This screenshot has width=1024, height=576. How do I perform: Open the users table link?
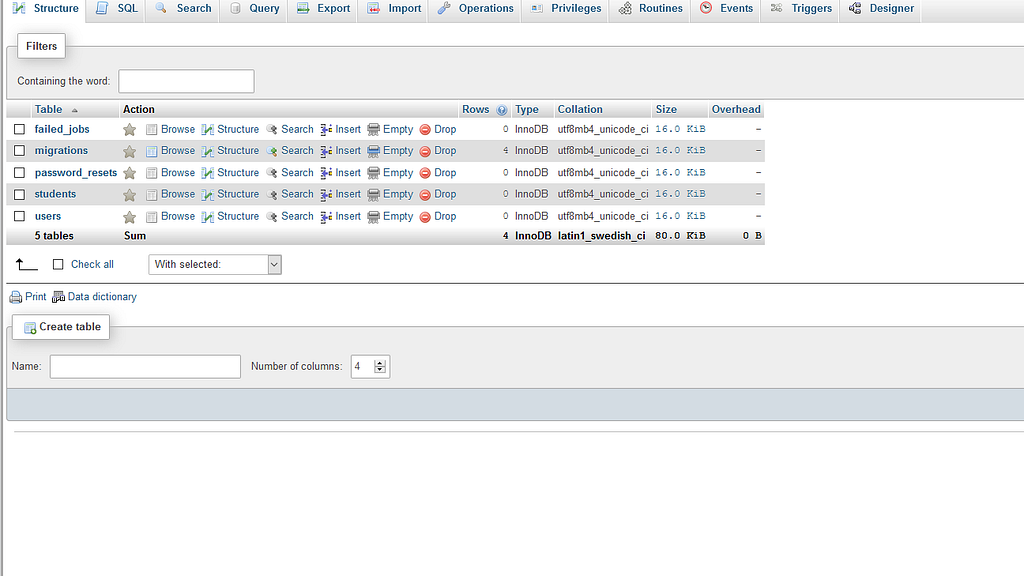point(48,216)
